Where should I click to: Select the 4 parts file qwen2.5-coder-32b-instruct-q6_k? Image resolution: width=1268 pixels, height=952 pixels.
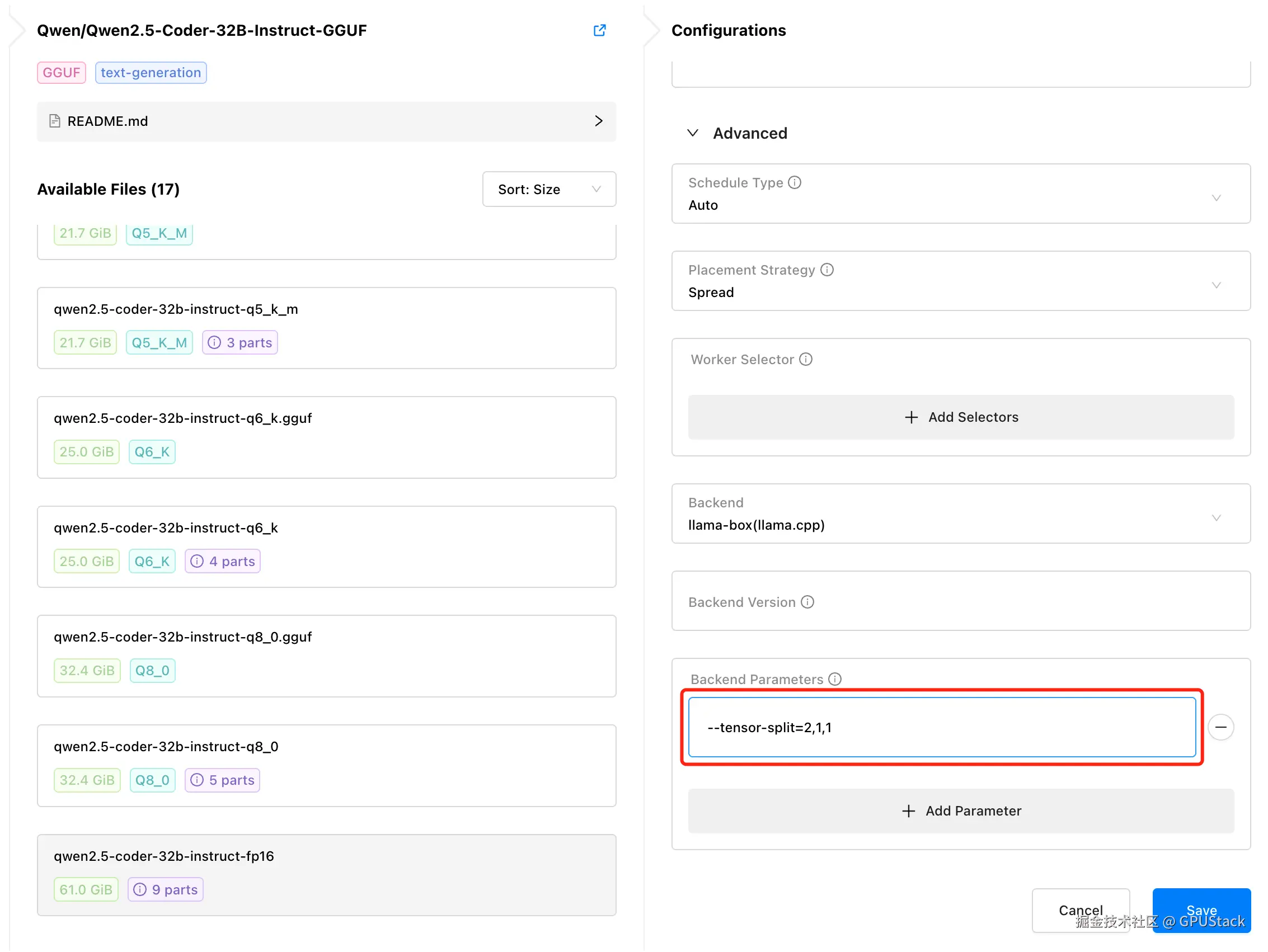(327, 547)
